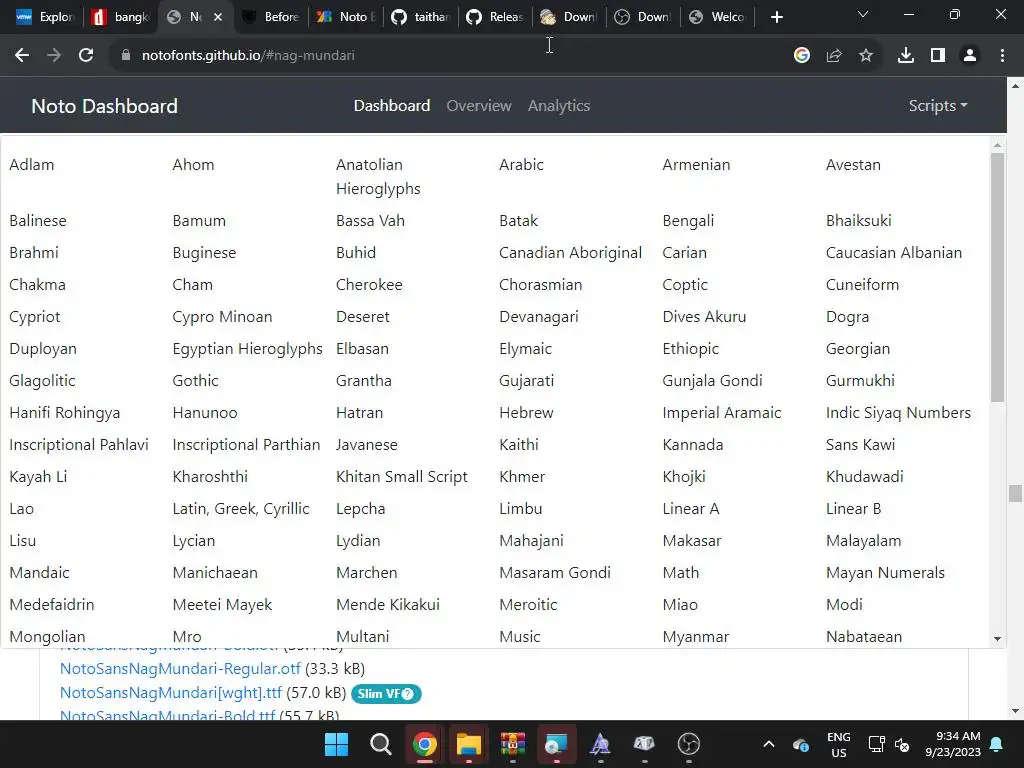Select Caucasian Albanian script

(x=893, y=253)
